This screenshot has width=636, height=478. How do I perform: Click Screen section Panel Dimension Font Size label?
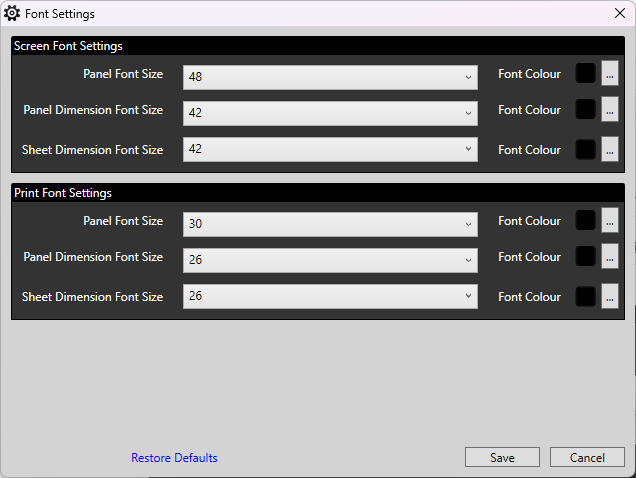pos(93,110)
